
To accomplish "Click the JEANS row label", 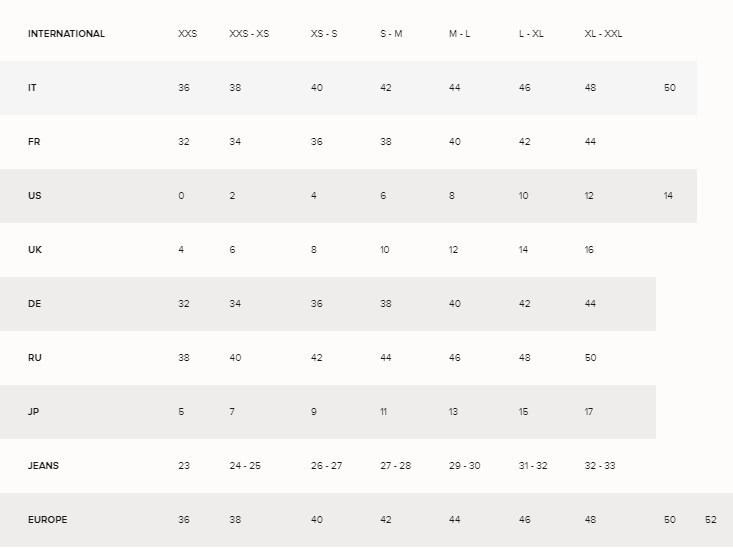I will [x=43, y=466].
